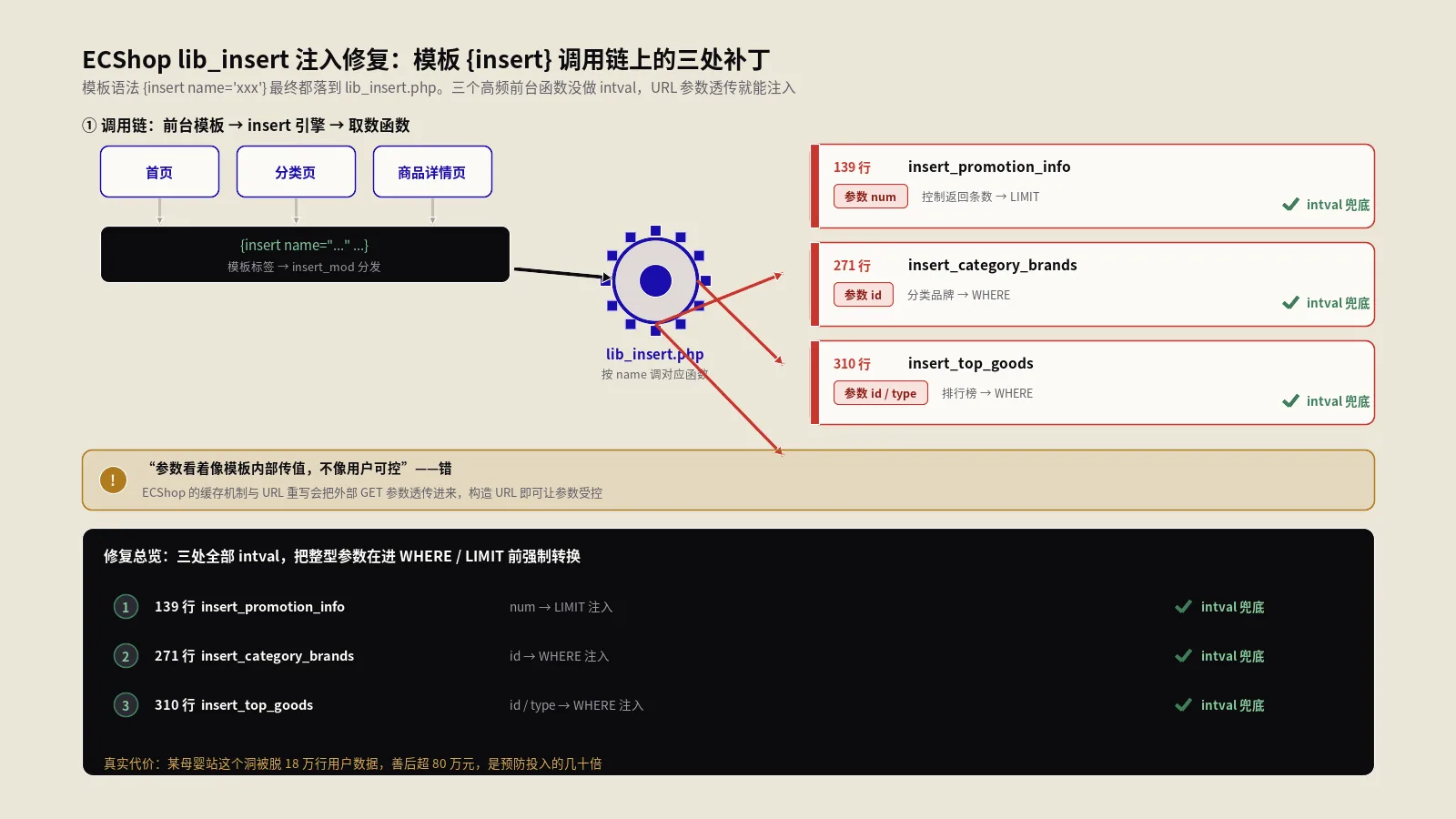Click the 商品详情页 template box

coord(432,171)
